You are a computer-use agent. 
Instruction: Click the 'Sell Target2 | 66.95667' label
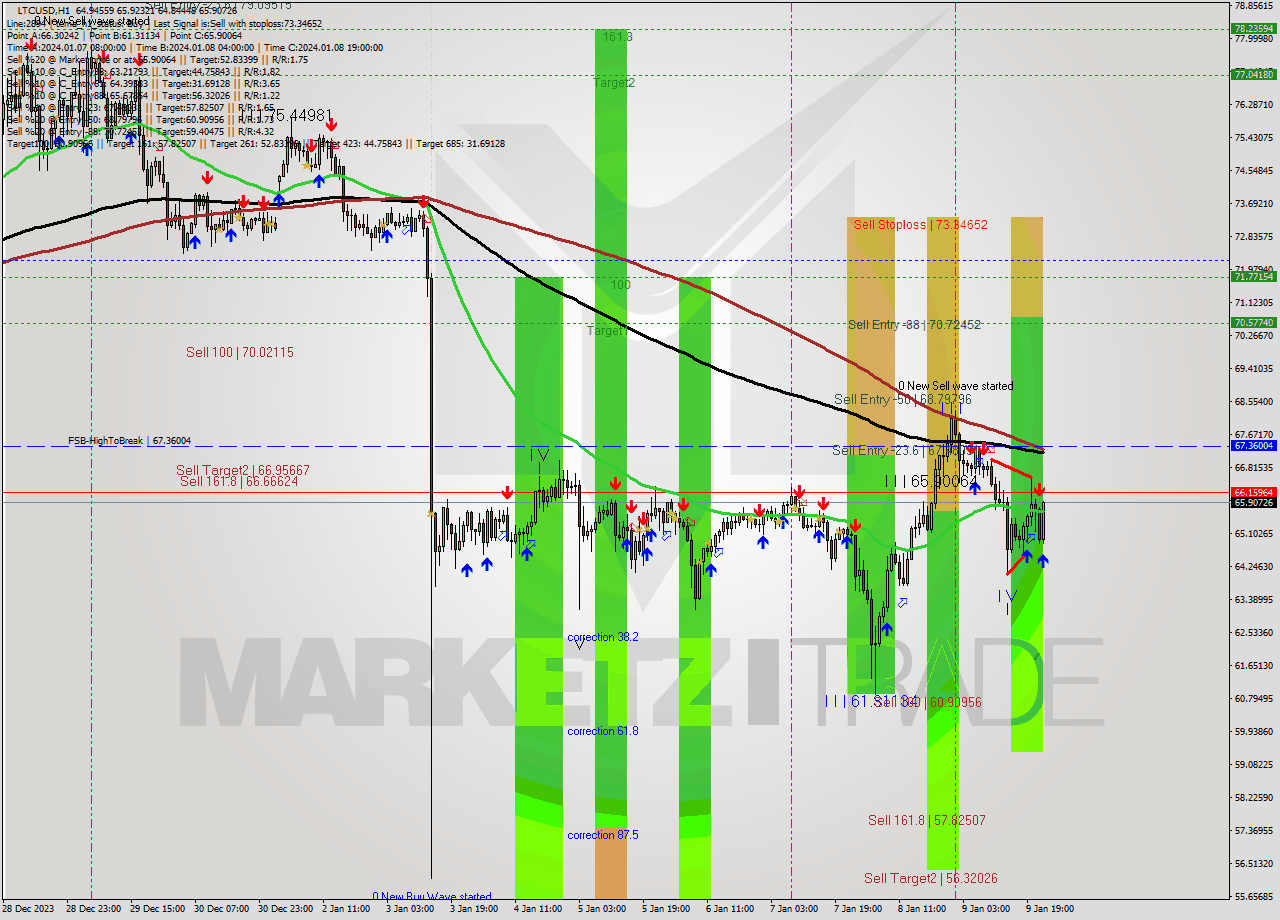pyautogui.click(x=243, y=470)
